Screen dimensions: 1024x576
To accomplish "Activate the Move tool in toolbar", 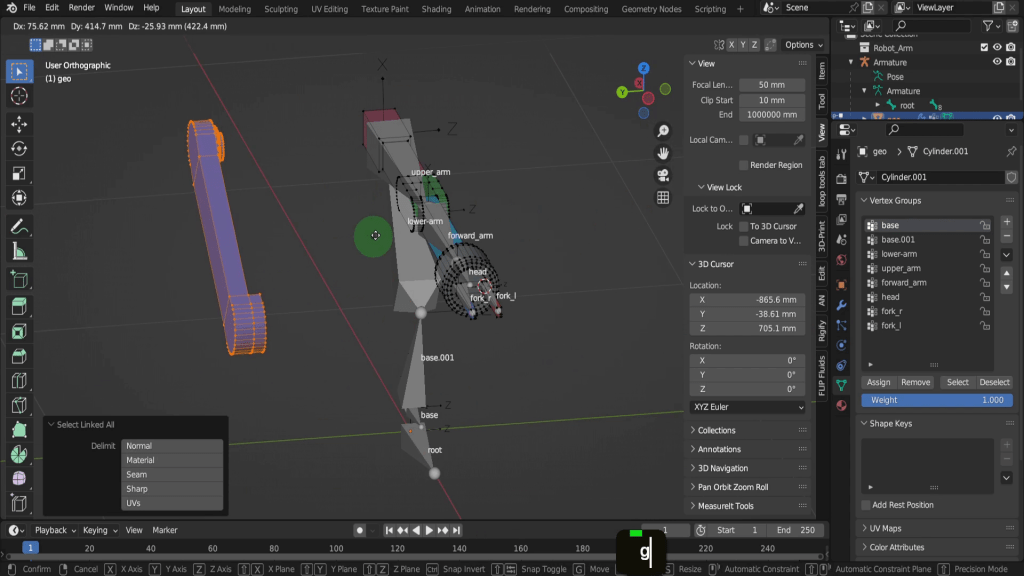I will (x=18, y=123).
